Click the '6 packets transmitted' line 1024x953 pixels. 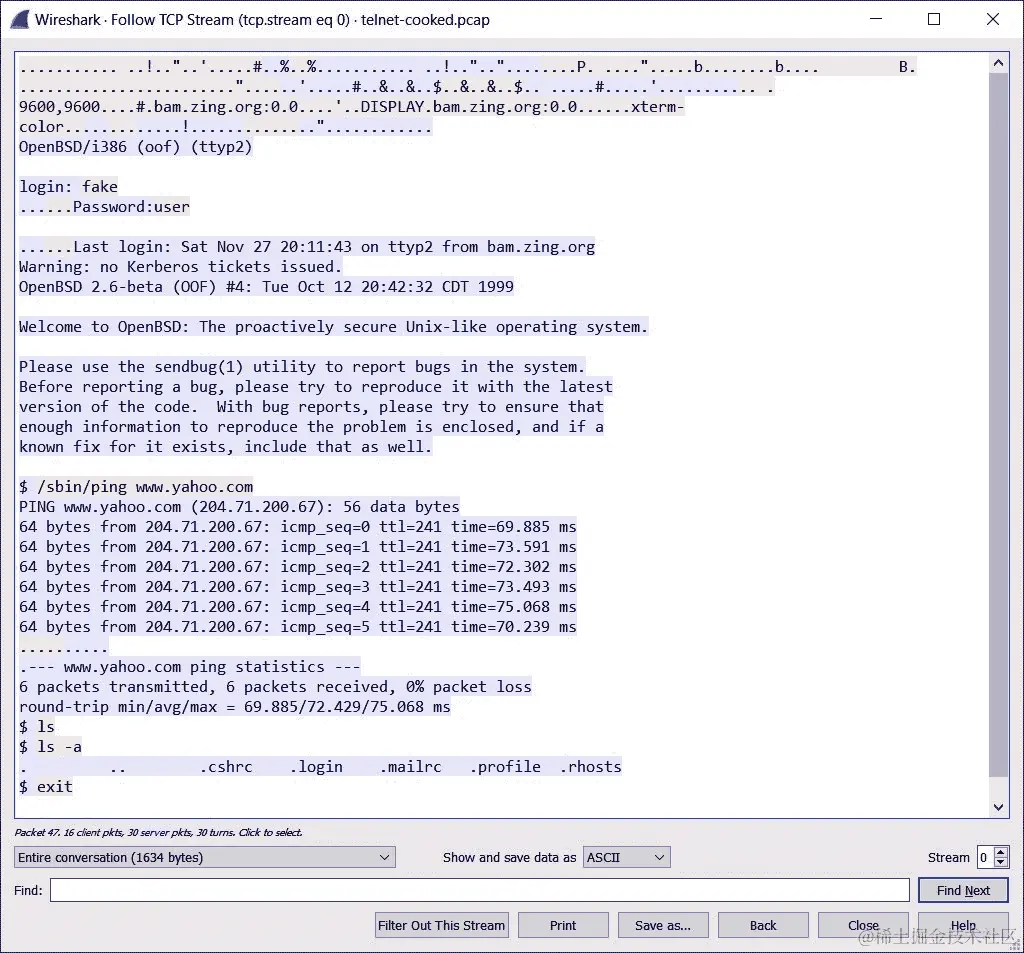275,687
